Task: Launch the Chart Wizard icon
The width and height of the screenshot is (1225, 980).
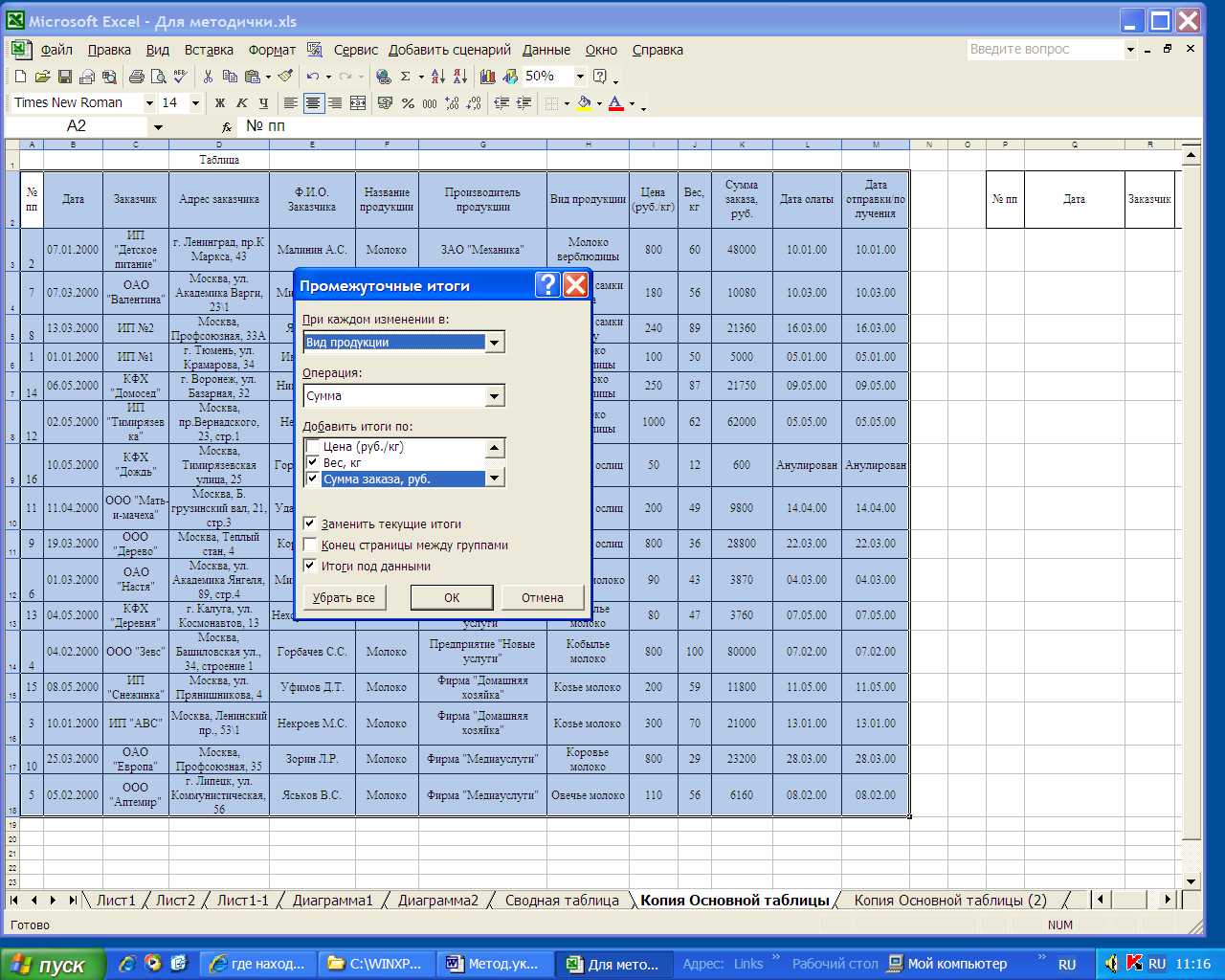Action: coord(488,77)
